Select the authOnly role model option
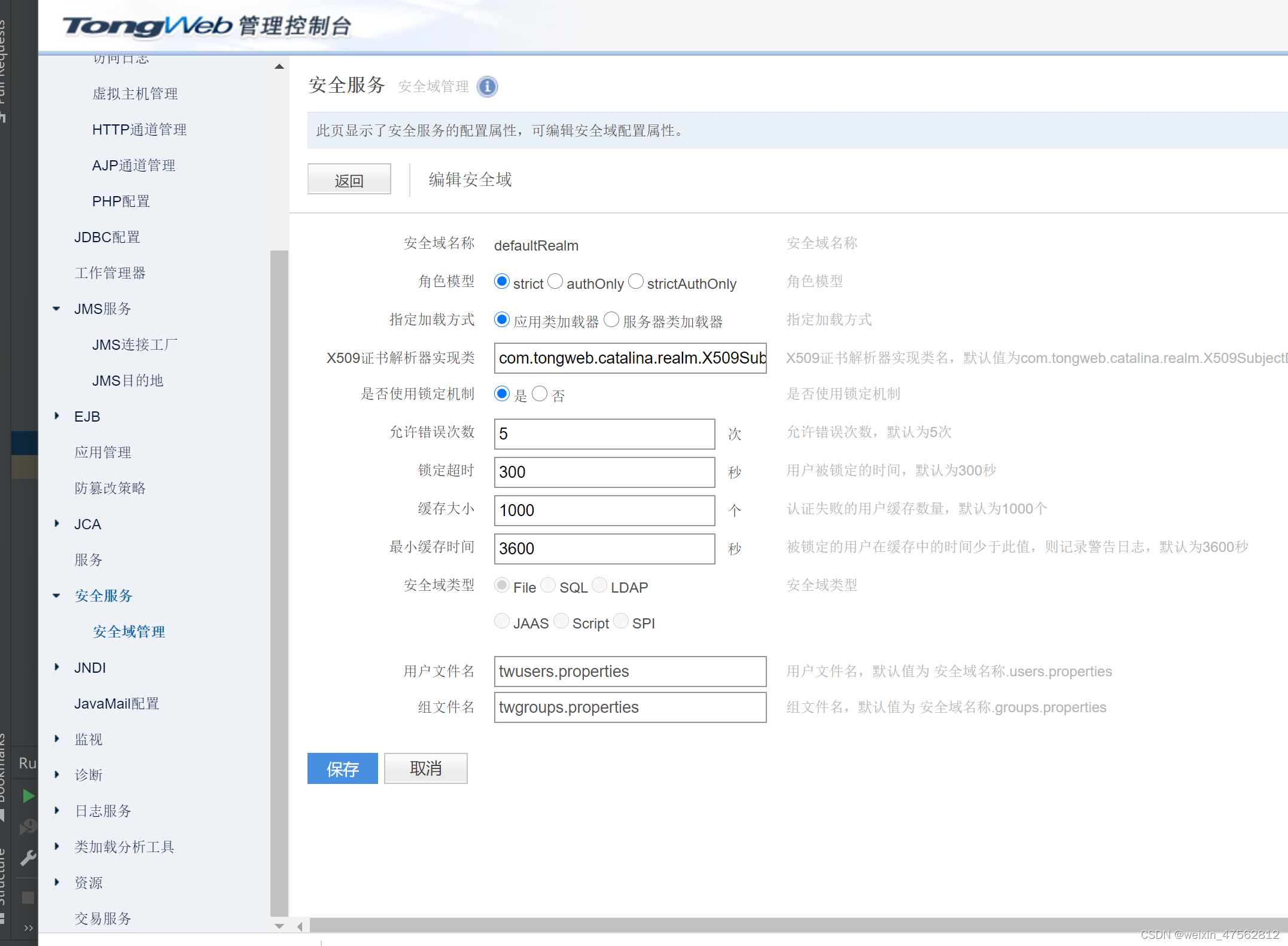The width and height of the screenshot is (1288, 946). point(555,282)
